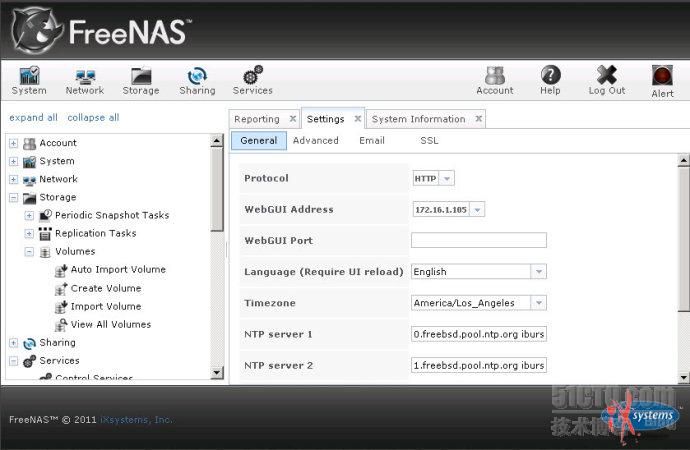Screen dimensions: 690x450
Task: Collapse the Volumes tree node
Action: tap(29, 252)
